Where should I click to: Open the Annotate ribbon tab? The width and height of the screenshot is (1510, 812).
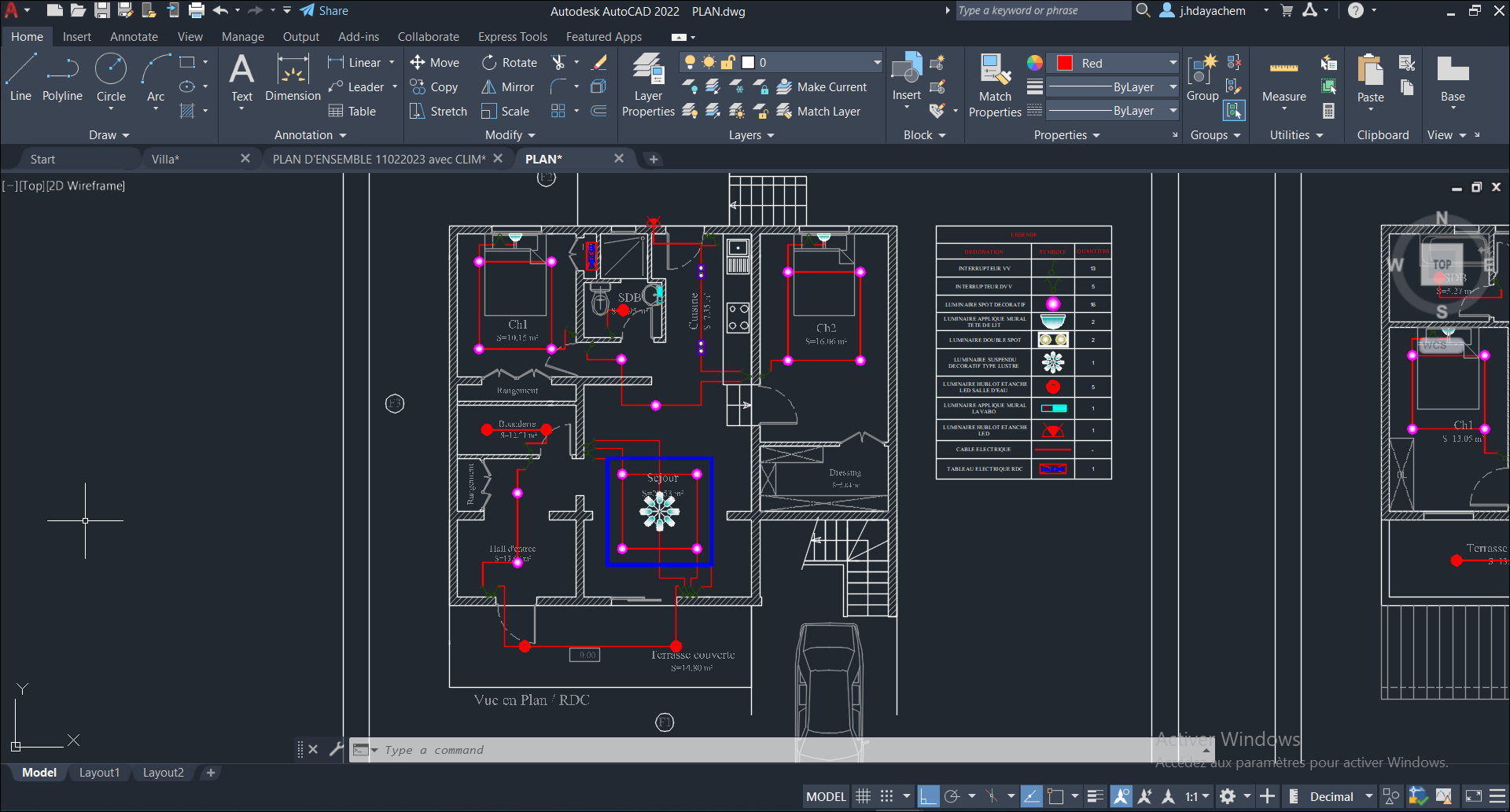(134, 37)
